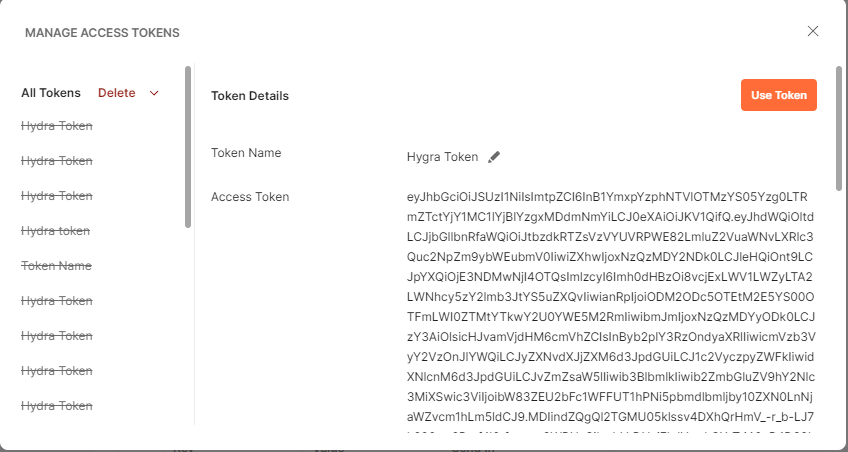Select the struck-through 'Token Name' list entry
Viewport: 848px width, 452px height.
click(x=56, y=266)
